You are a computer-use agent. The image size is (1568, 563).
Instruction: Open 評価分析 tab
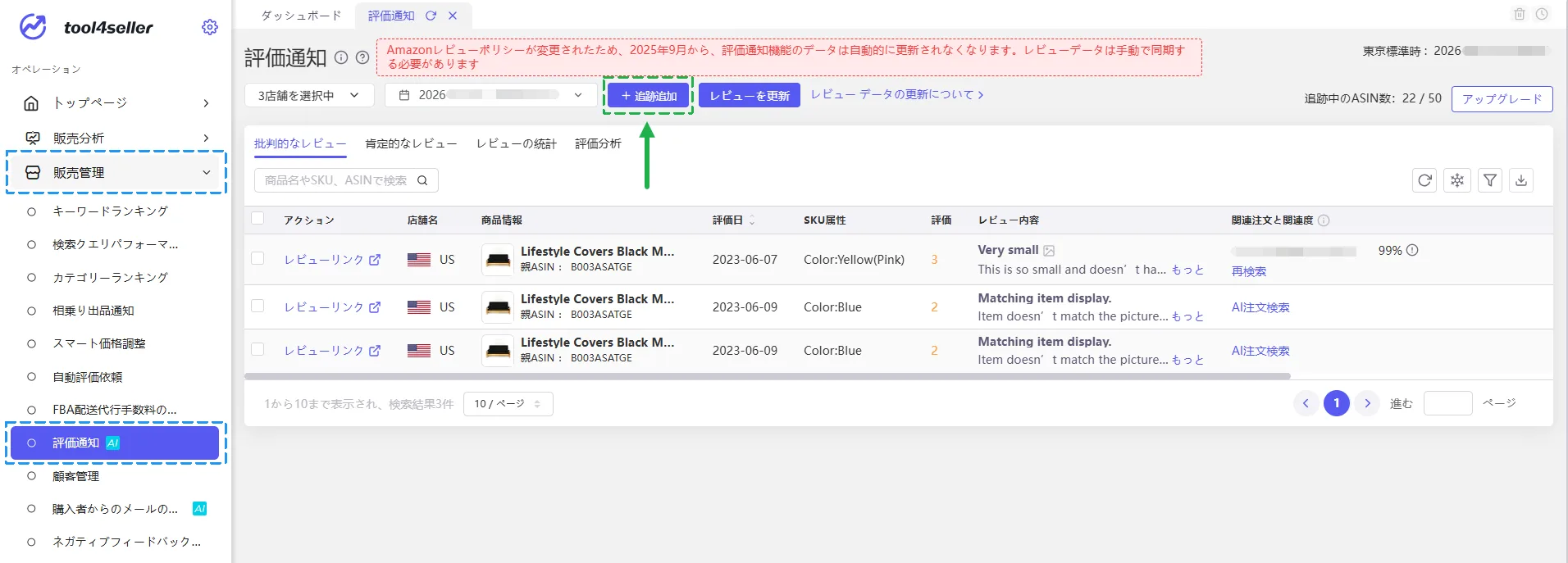coord(598,143)
